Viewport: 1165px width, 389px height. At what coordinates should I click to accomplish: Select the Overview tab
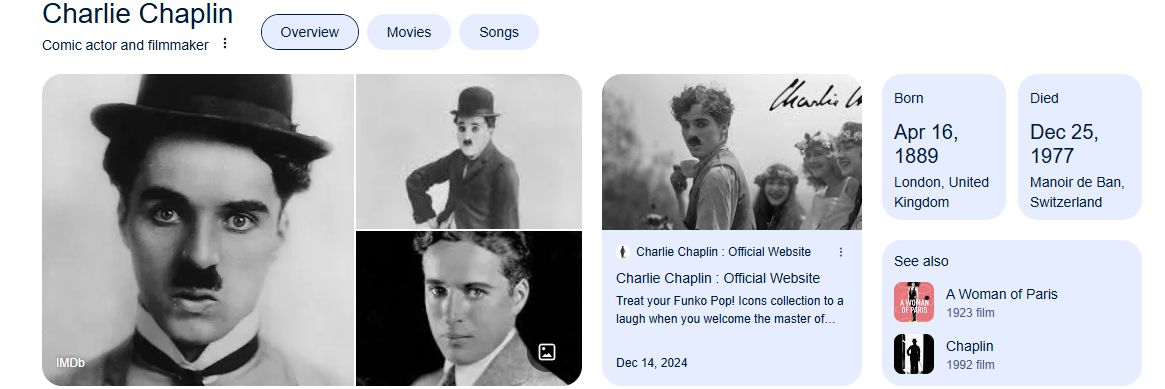[x=310, y=32]
